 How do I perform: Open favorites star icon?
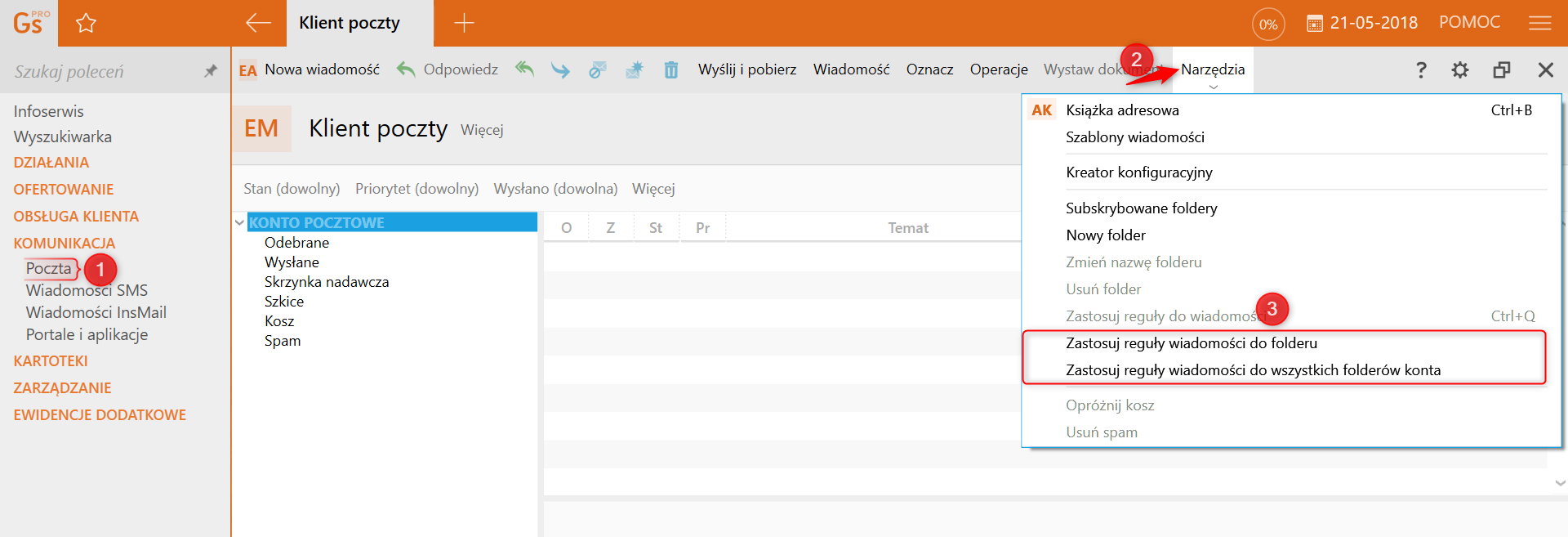click(x=86, y=23)
